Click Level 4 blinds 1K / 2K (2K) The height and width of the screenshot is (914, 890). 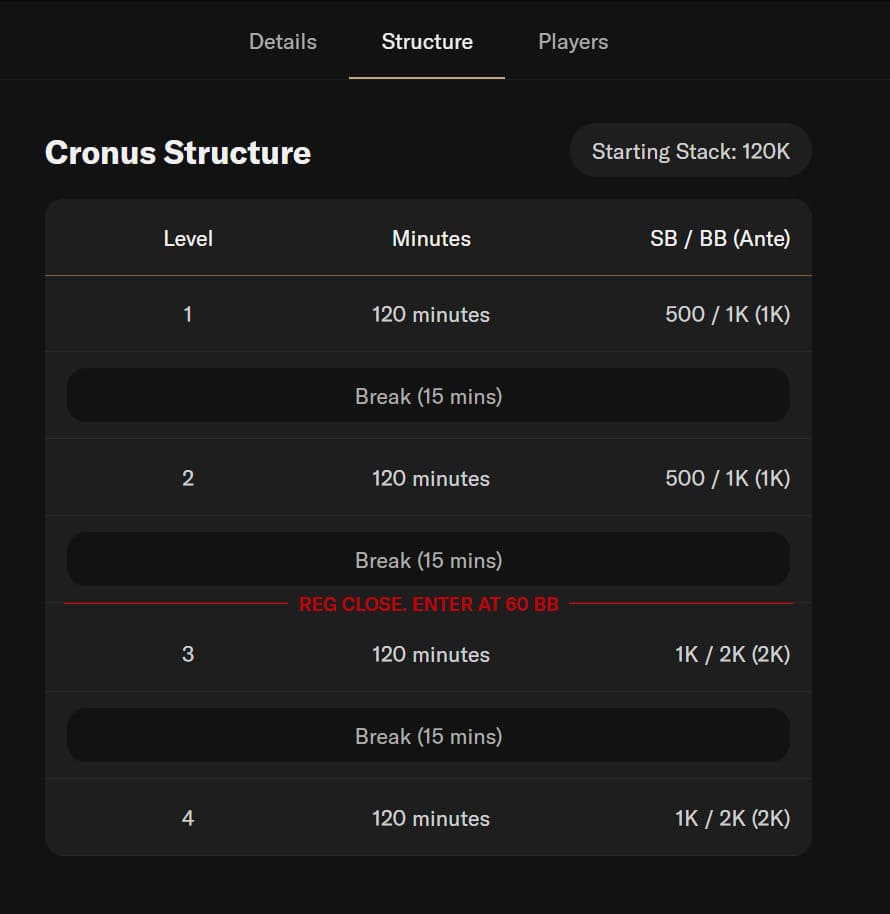tap(732, 818)
